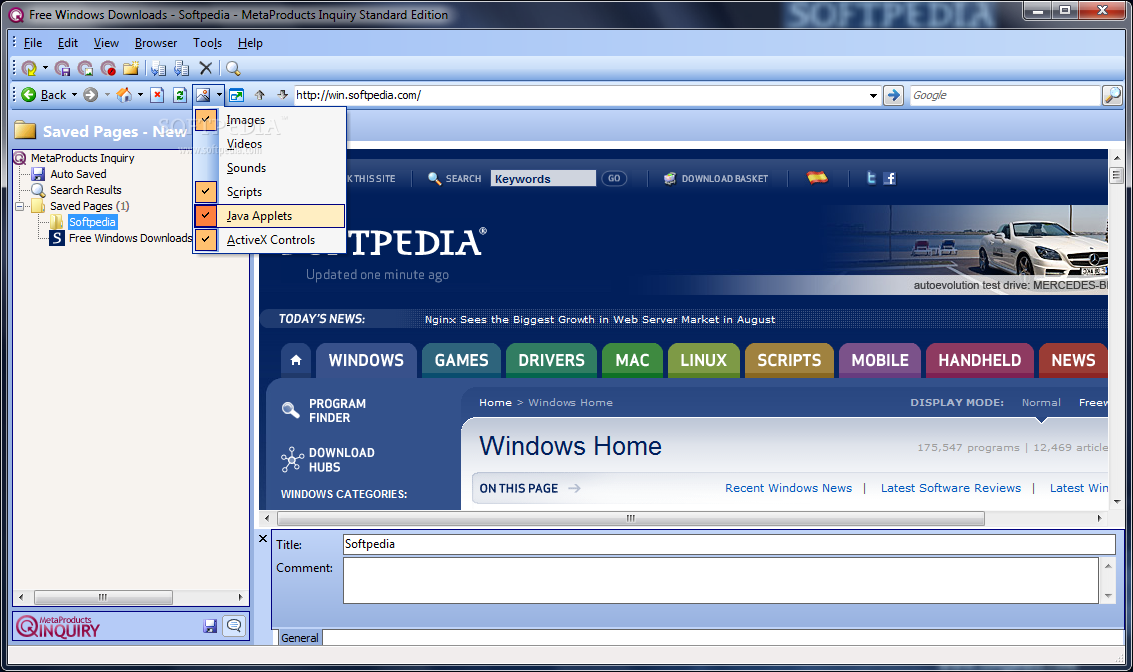Click the DOWNLOAD BASKET link
Viewport: 1133px width, 672px height.
coord(725,178)
